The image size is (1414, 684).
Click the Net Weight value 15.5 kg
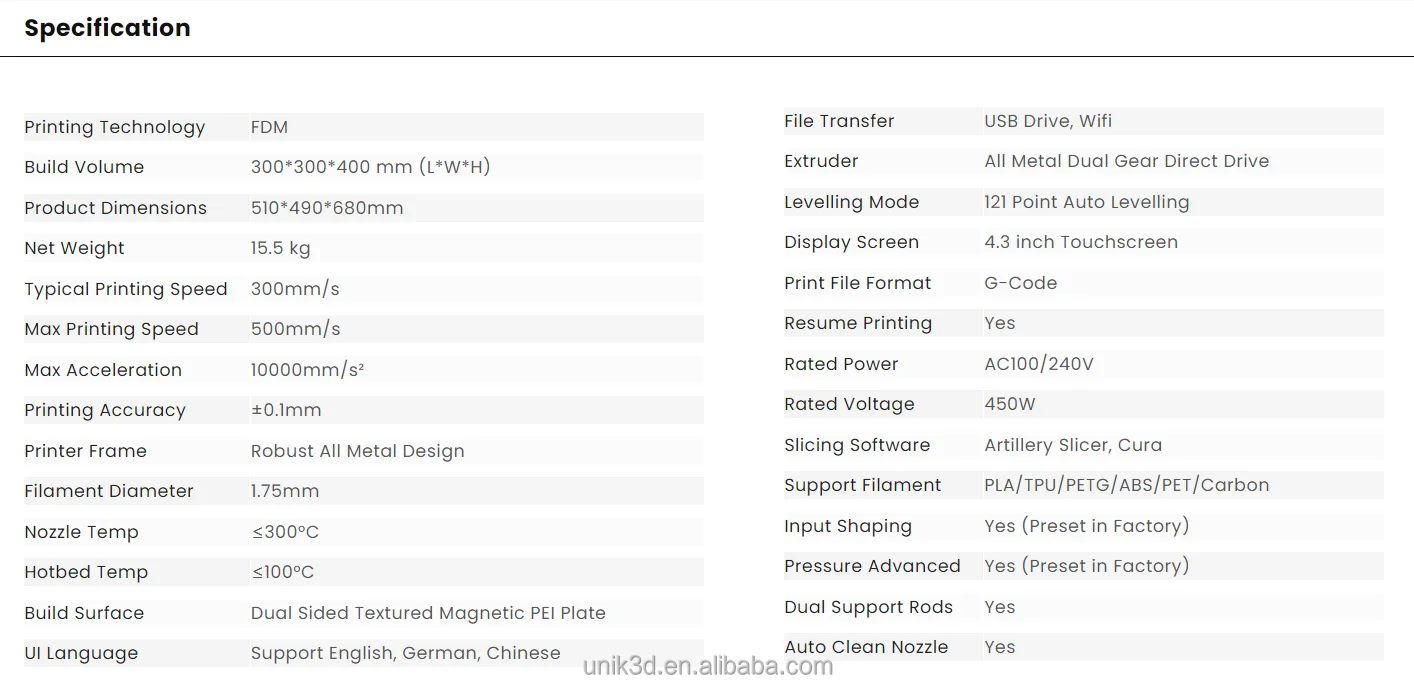click(280, 248)
